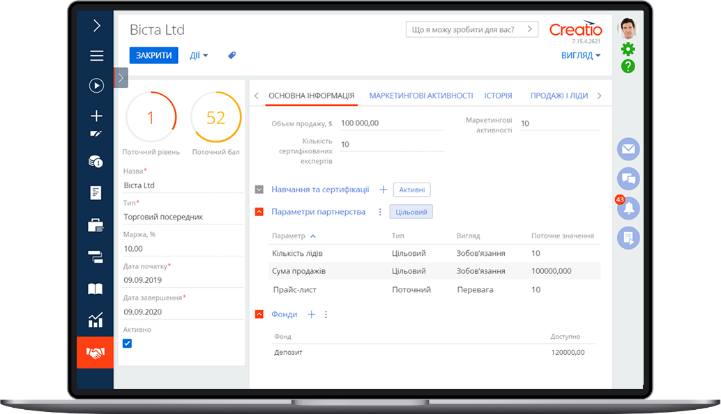Click the user profile photo
The width and height of the screenshot is (721, 414).
click(x=628, y=29)
